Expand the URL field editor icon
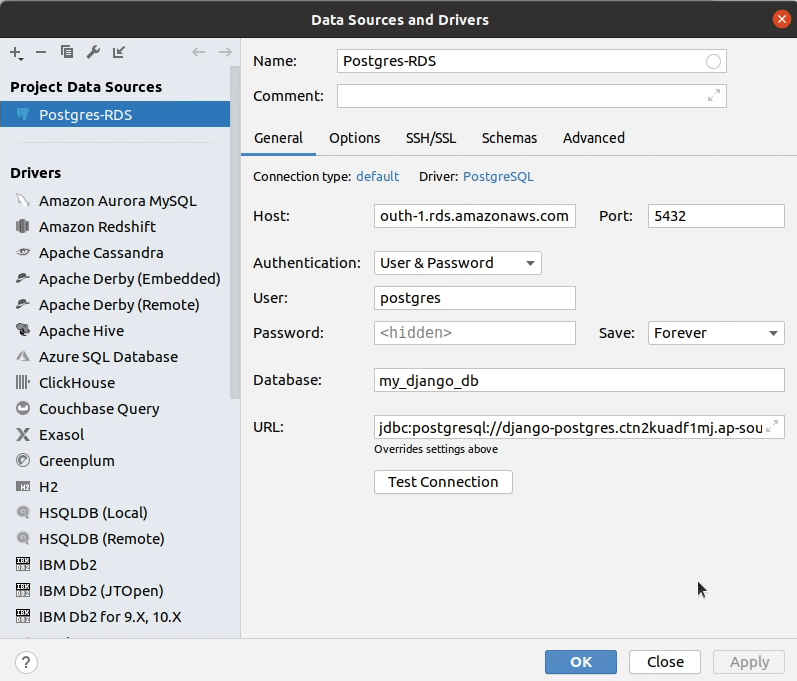The width and height of the screenshot is (797, 681). pyautogui.click(x=772, y=427)
